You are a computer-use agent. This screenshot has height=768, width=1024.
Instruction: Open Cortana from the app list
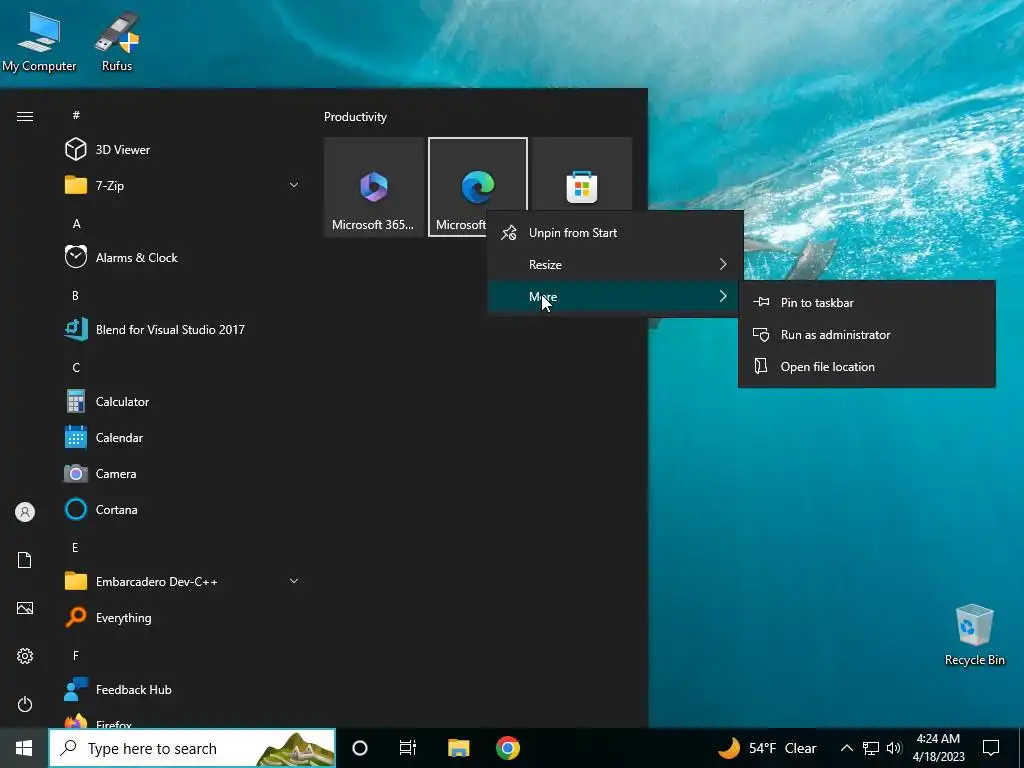(x=183, y=509)
